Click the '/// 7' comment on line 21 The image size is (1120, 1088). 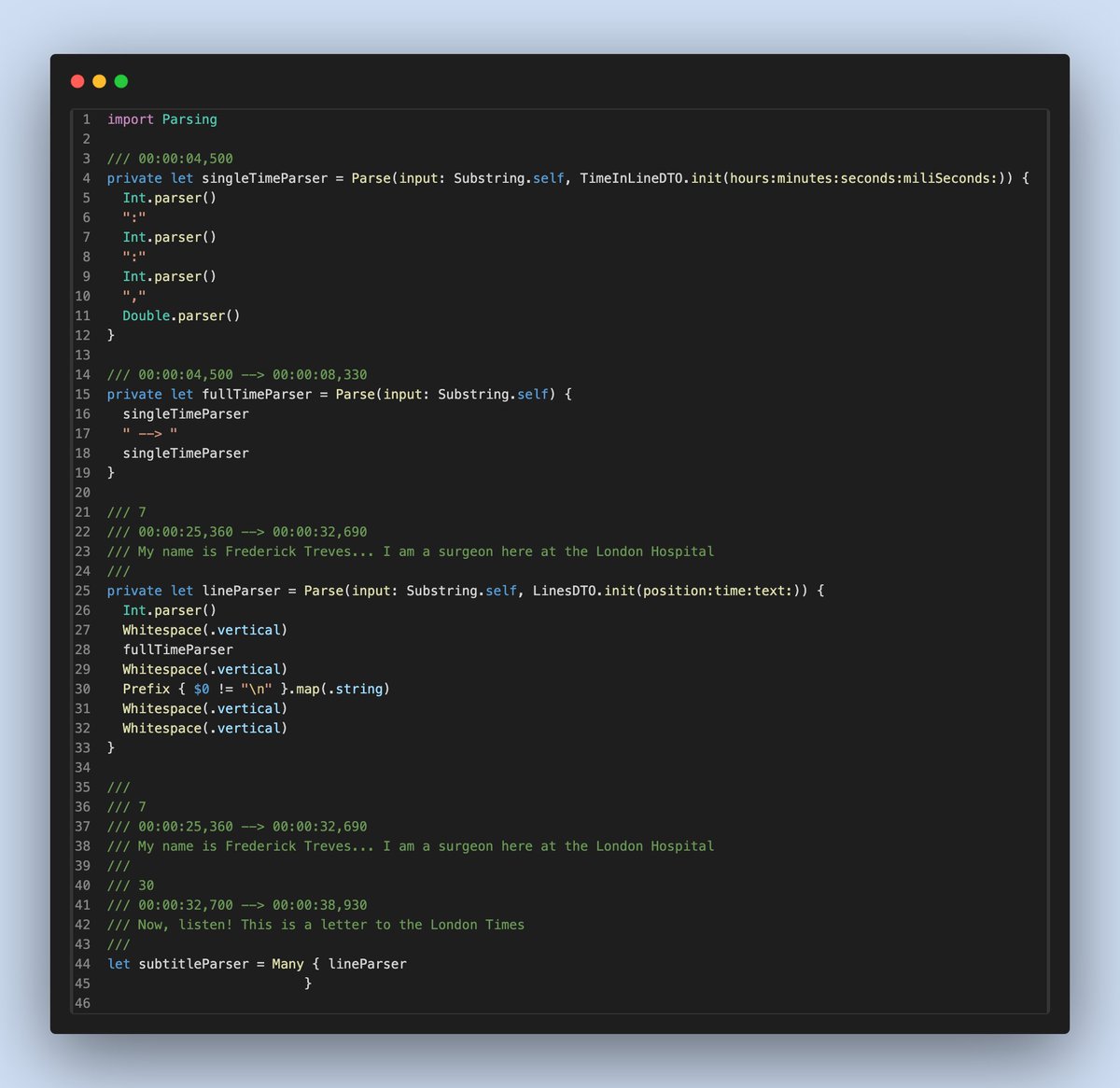pyautogui.click(x=127, y=512)
